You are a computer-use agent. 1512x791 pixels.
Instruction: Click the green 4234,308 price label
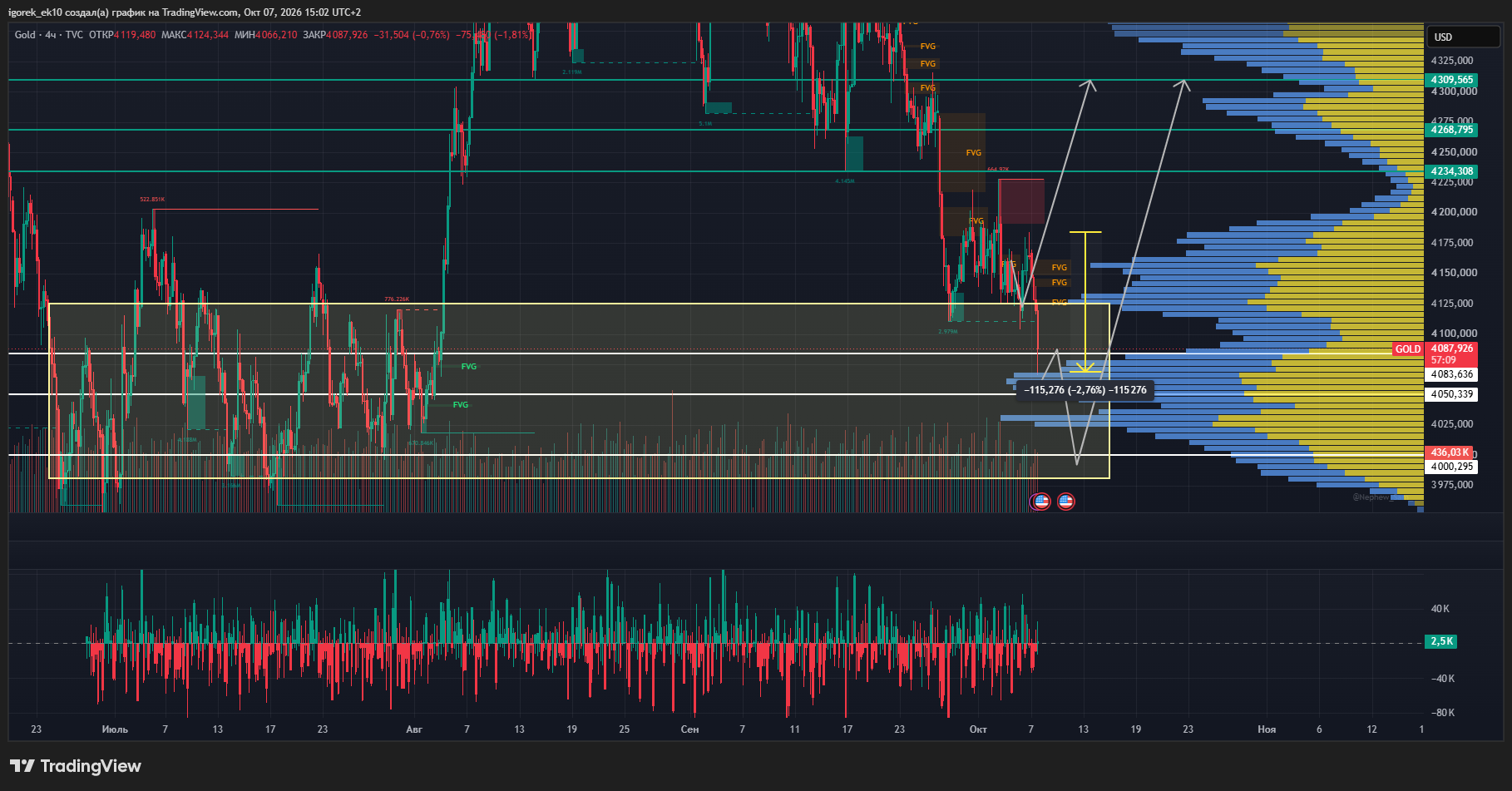(1452, 171)
